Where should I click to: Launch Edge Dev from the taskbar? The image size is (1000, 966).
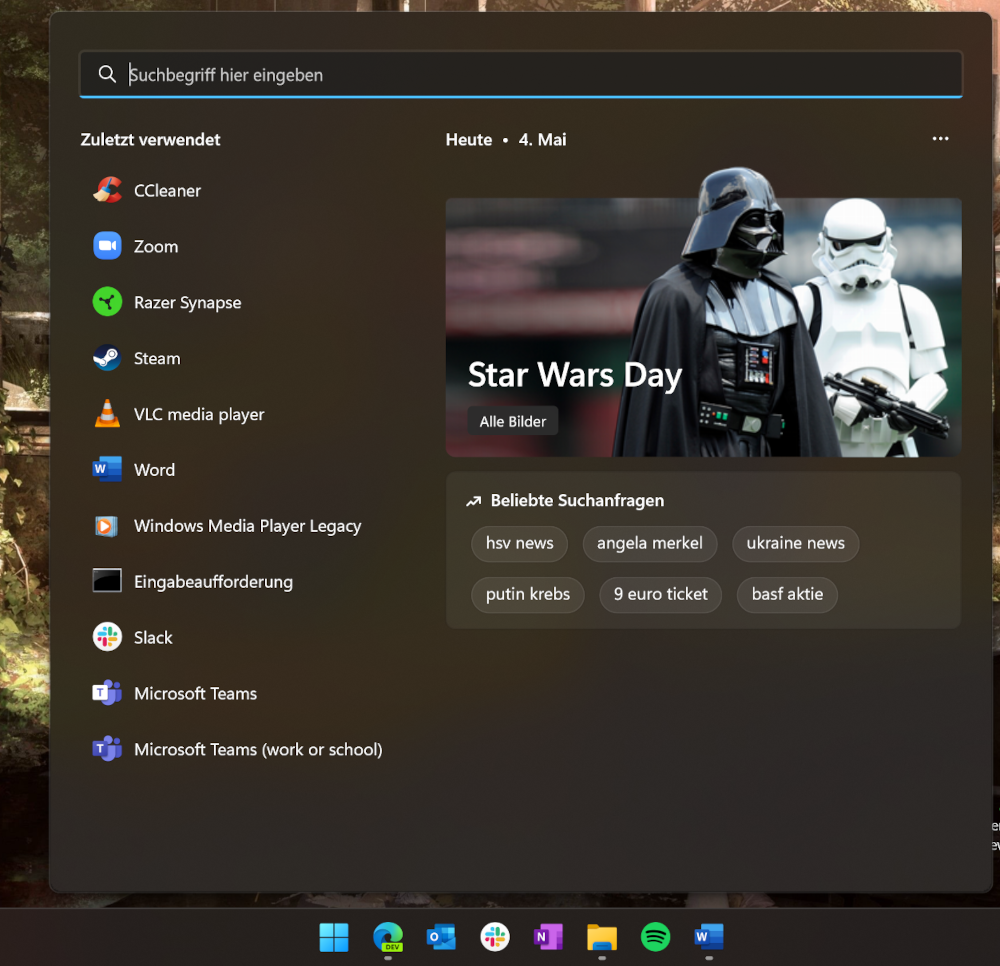point(388,937)
